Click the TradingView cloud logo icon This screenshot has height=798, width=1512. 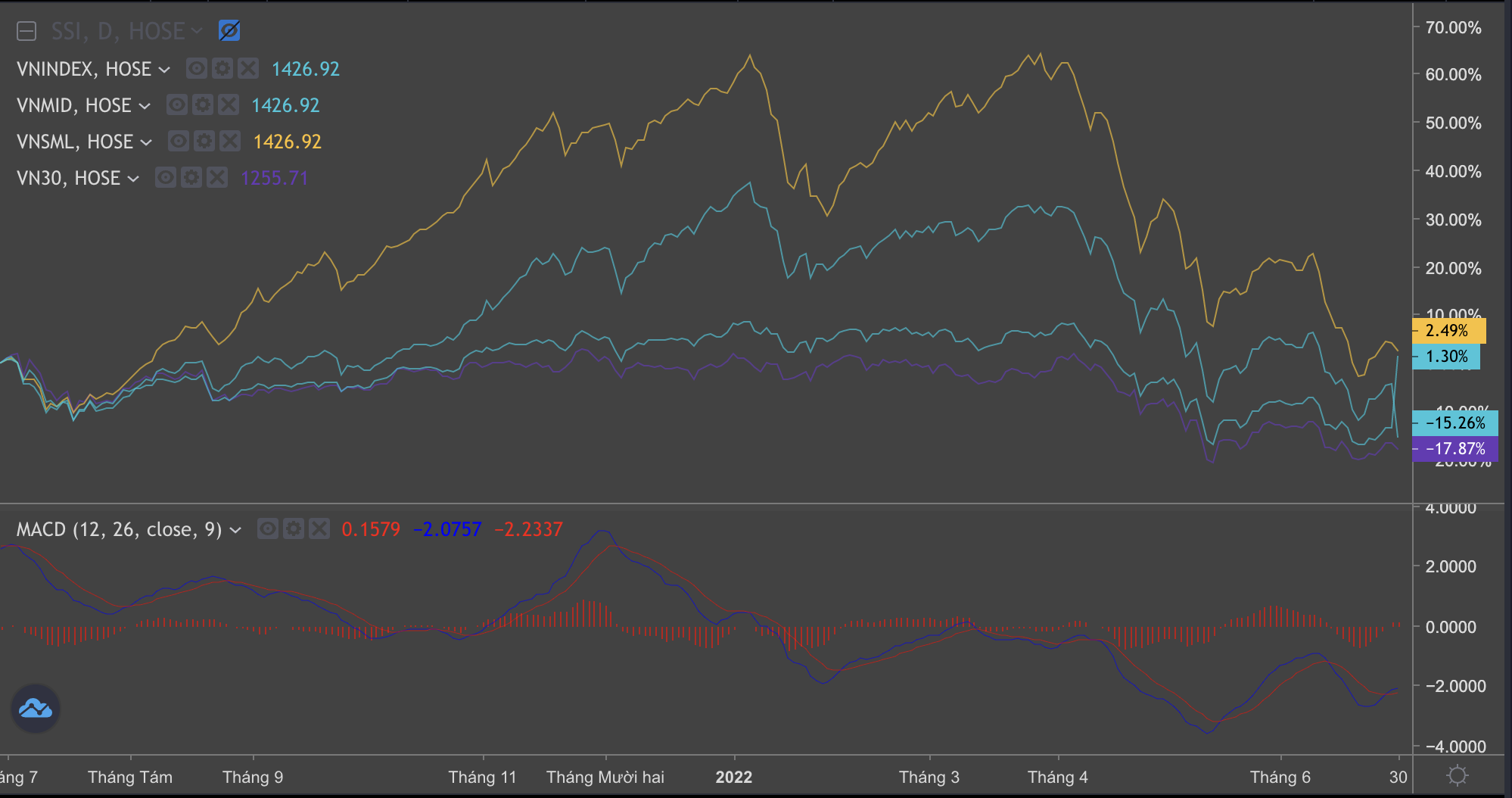[x=36, y=709]
